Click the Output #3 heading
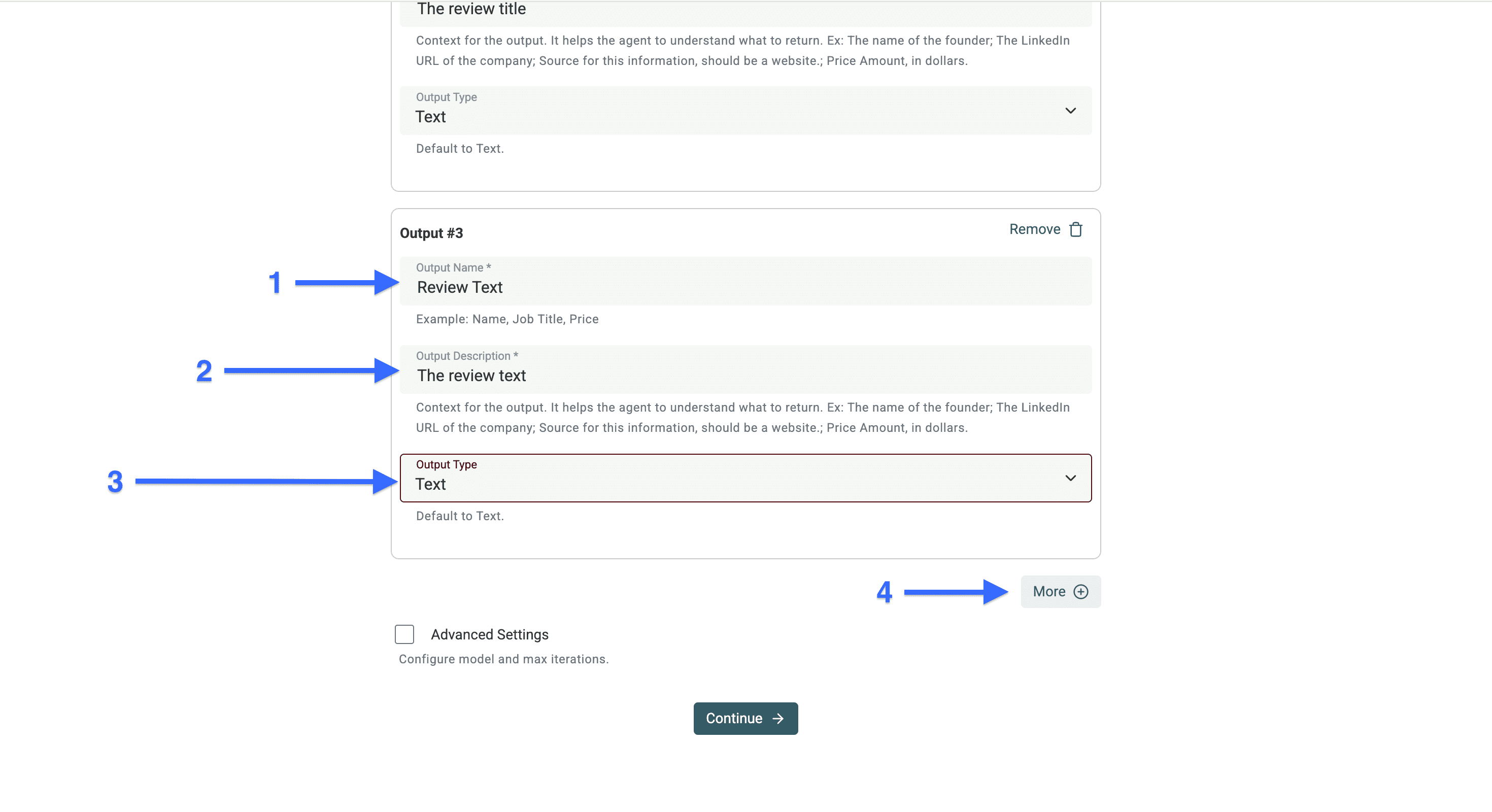Screen dimensions: 1492x812 click(x=431, y=233)
